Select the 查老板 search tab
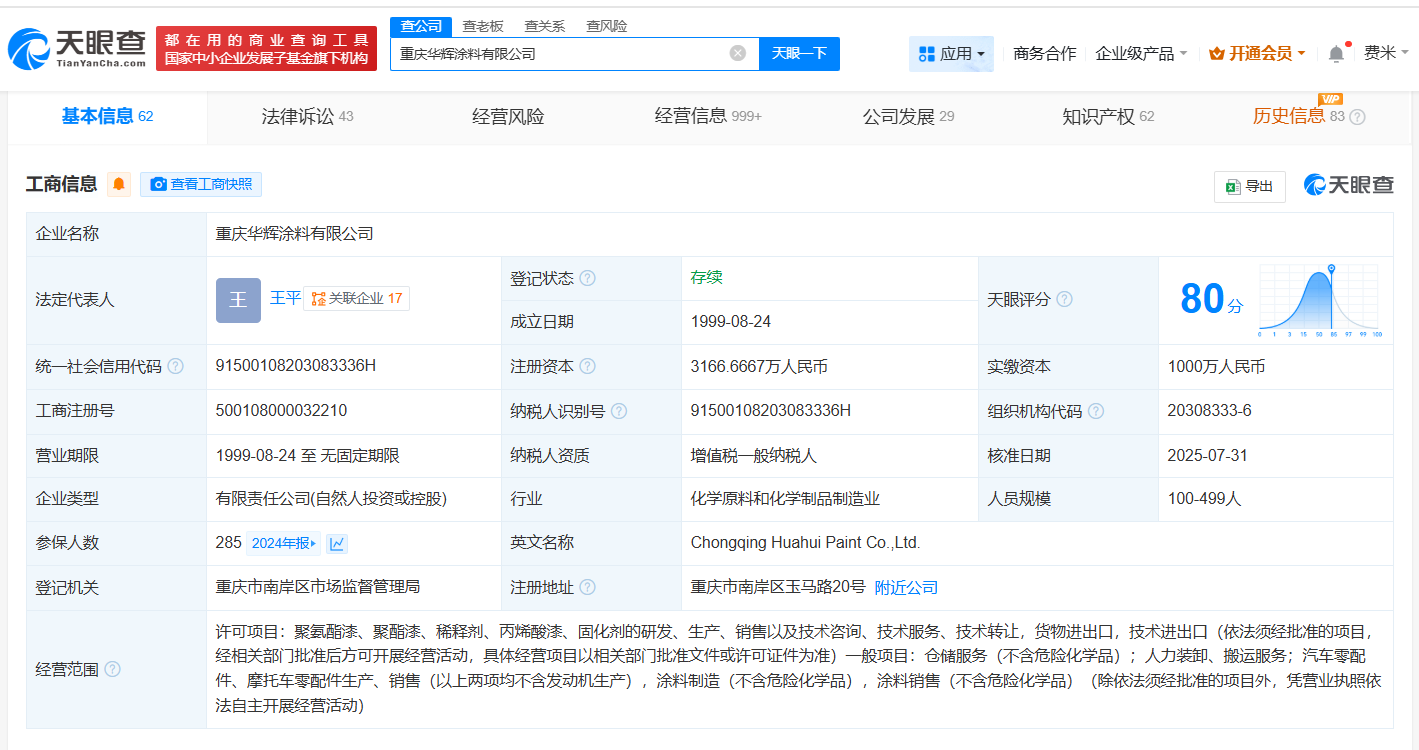Screen dimensions: 1419x750 click(x=482, y=26)
